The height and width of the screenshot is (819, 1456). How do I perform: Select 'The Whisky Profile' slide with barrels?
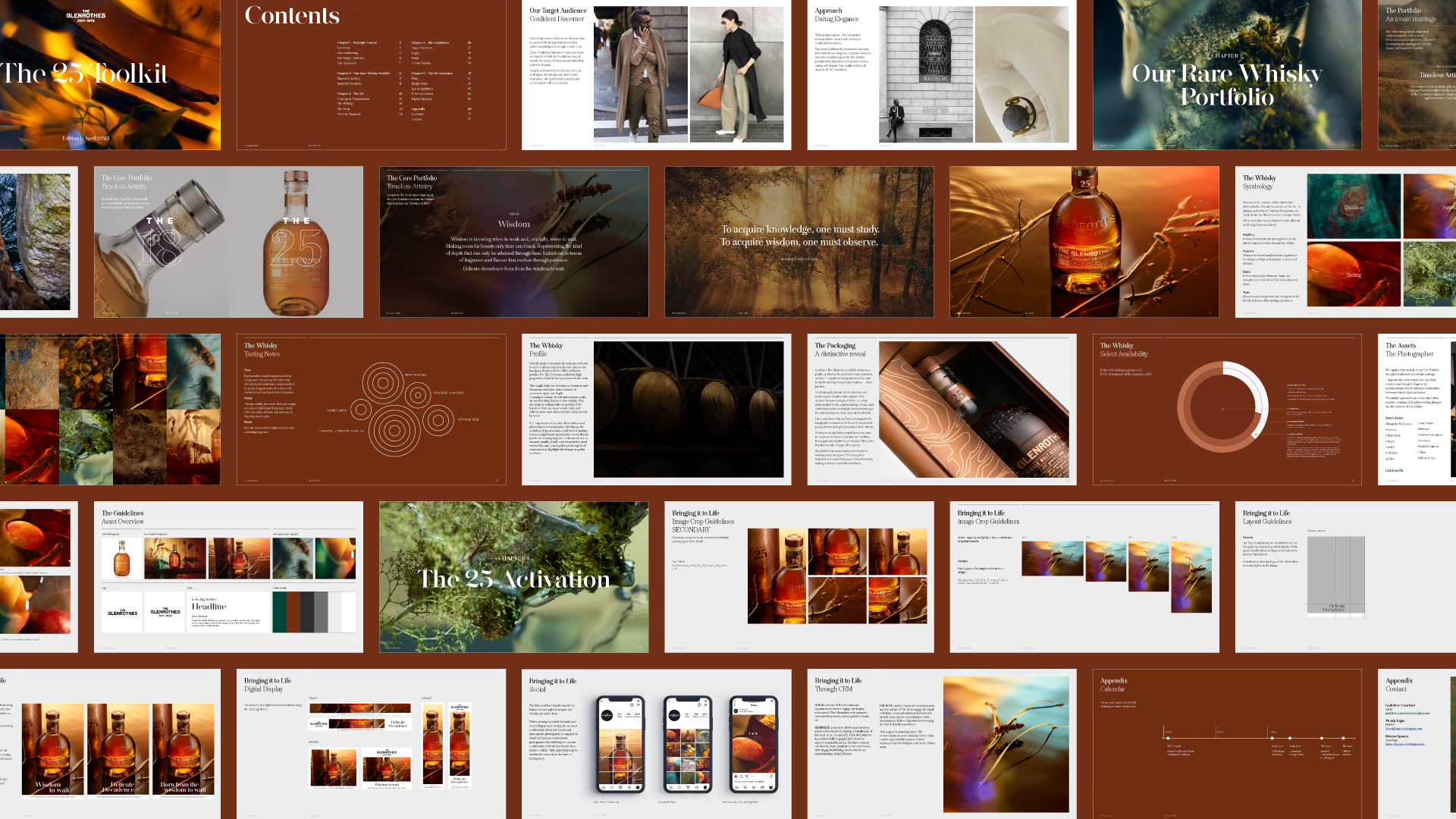656,409
